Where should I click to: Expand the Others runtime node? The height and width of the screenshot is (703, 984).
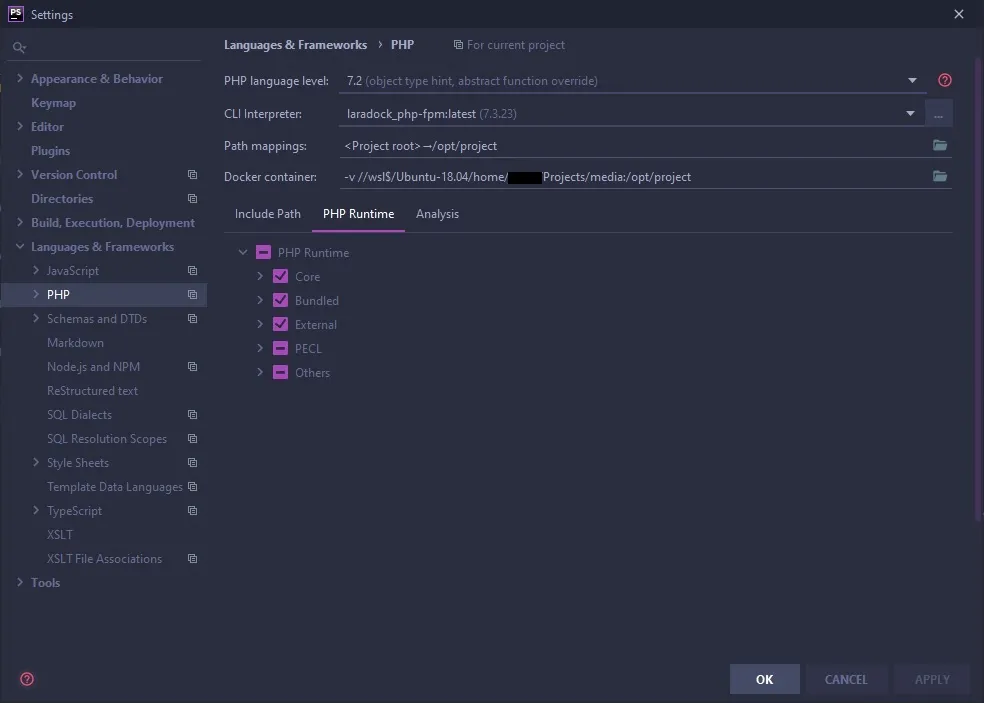[260, 372]
